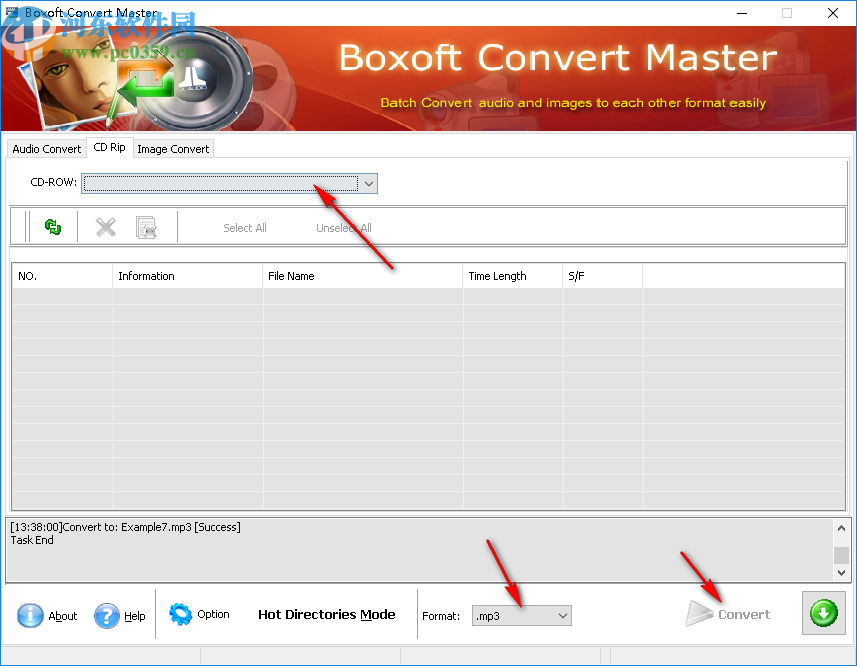Open settings via the Option gear icon
Viewport: 857px width, 666px height.
(181, 615)
